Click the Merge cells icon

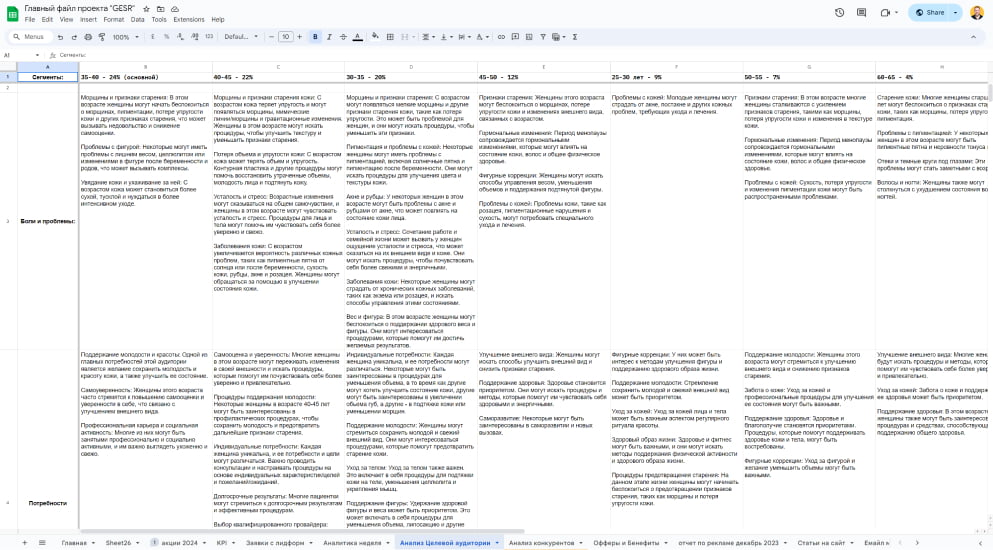tap(404, 37)
